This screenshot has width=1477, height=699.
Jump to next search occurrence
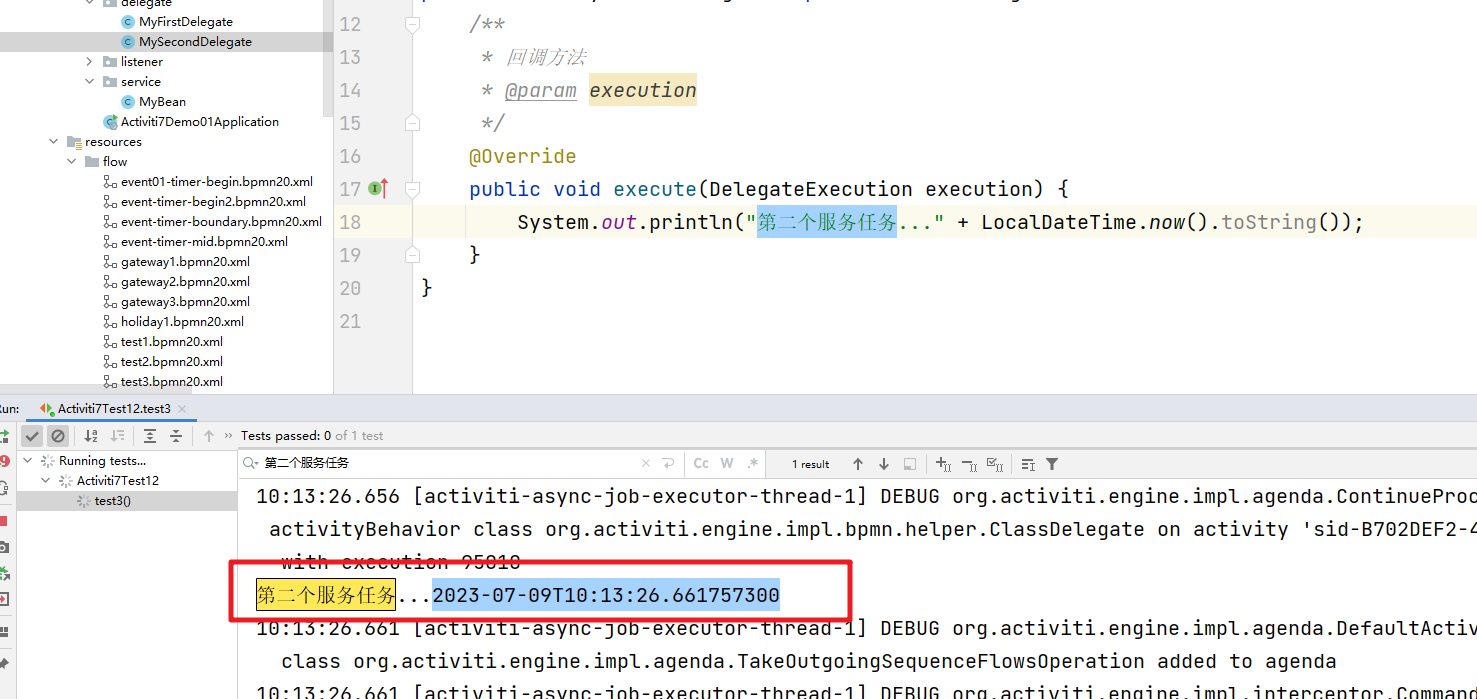tap(884, 464)
